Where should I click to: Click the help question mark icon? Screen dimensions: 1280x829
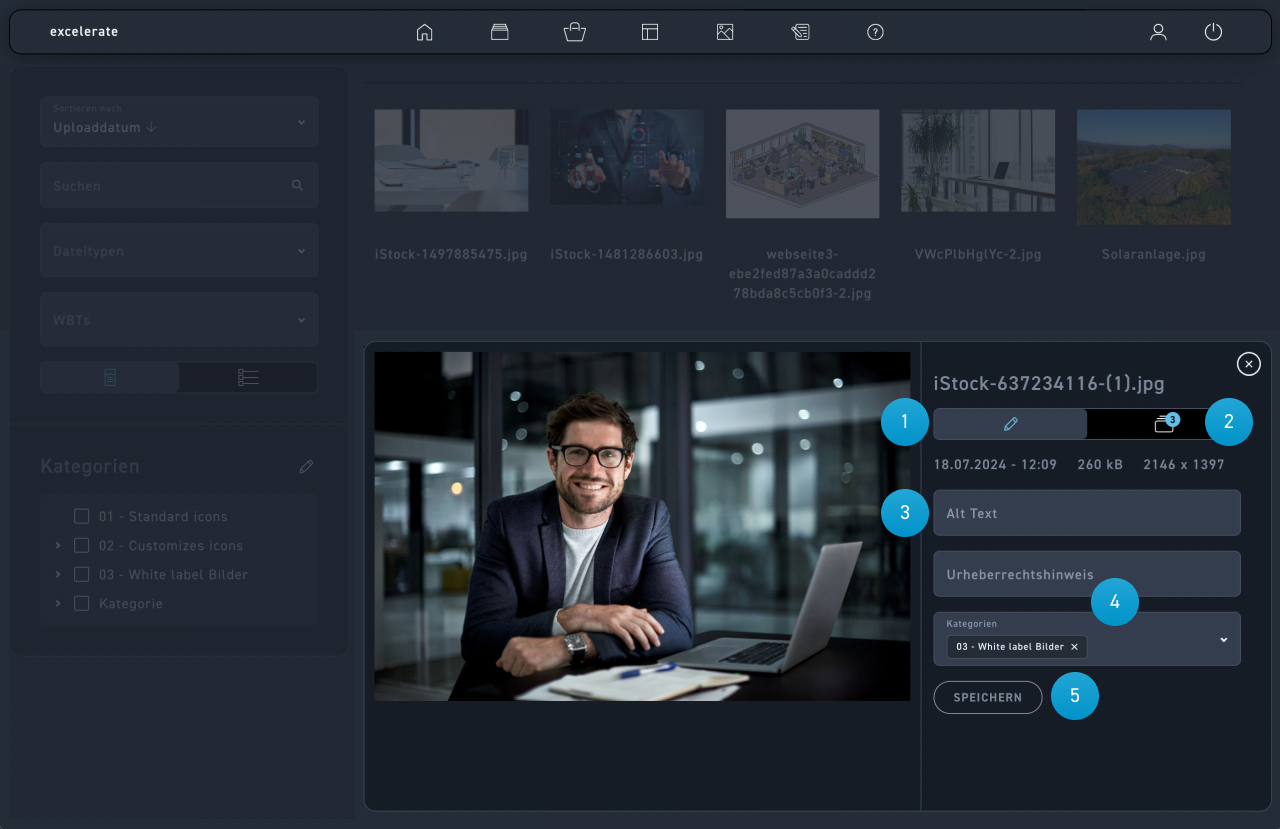pyautogui.click(x=875, y=32)
